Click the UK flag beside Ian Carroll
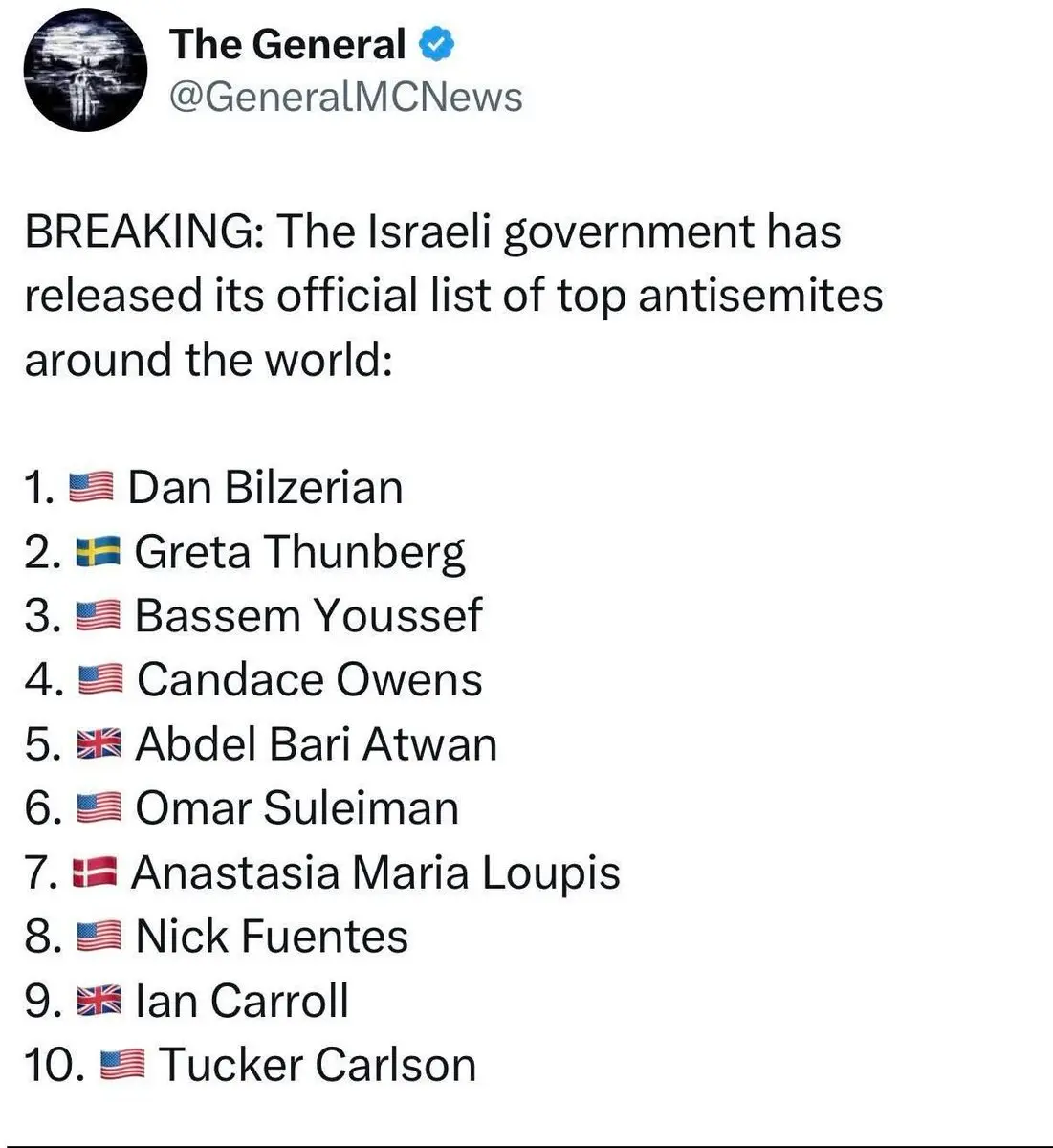This screenshot has width=1053, height=1148. pyautogui.click(x=99, y=1001)
